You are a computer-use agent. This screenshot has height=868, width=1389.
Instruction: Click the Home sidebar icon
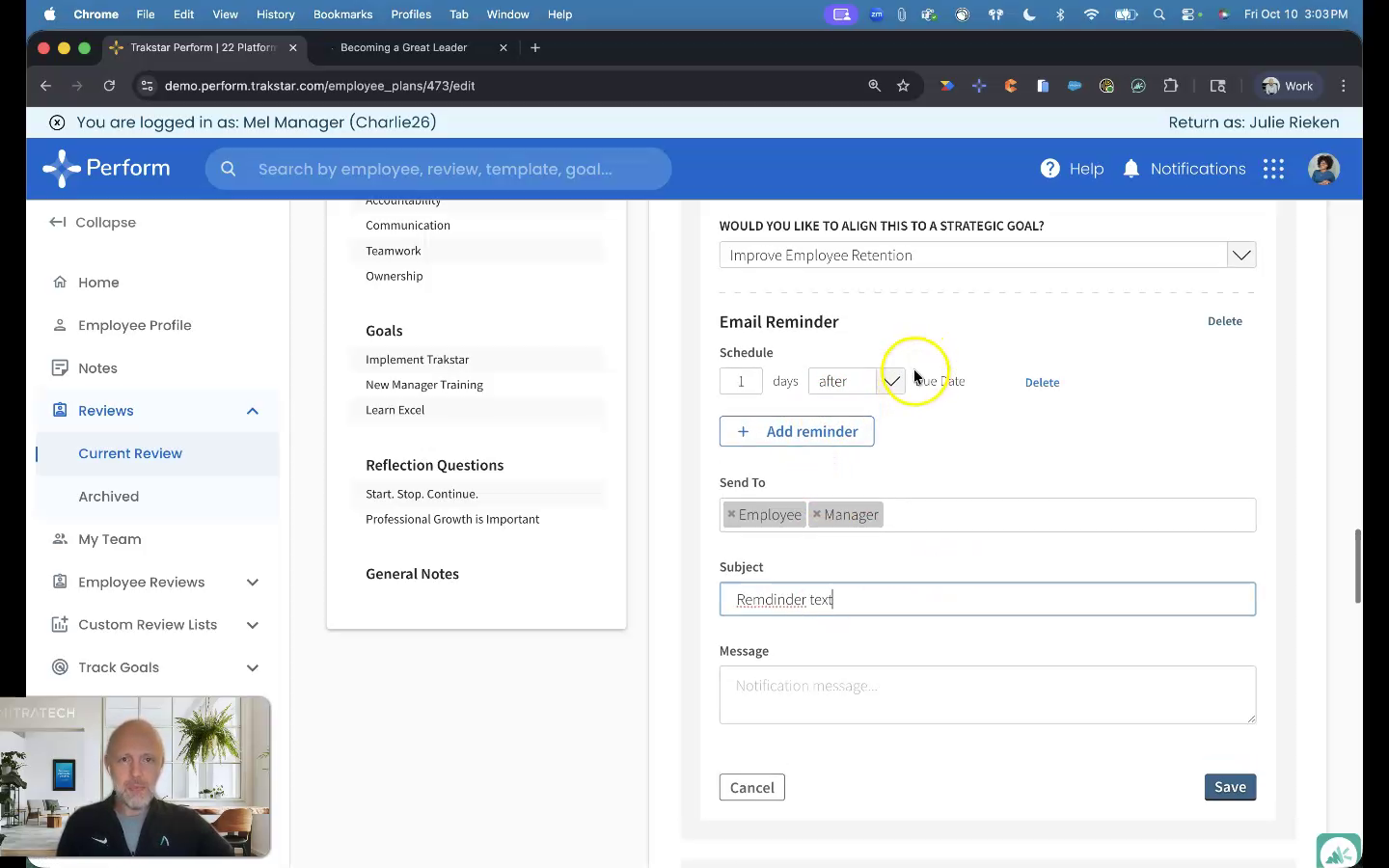[x=60, y=283]
